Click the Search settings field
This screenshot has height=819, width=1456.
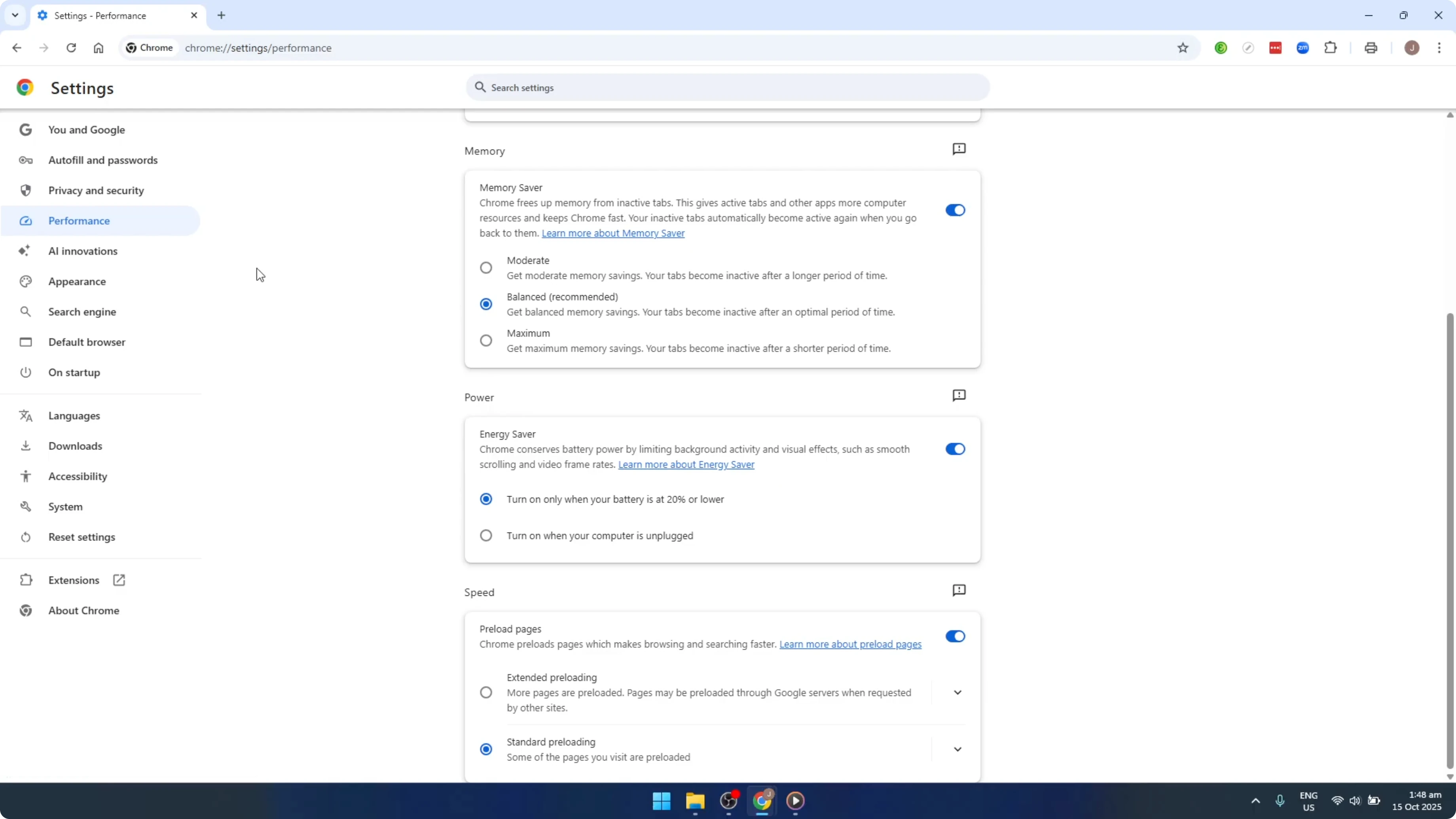coord(728,87)
